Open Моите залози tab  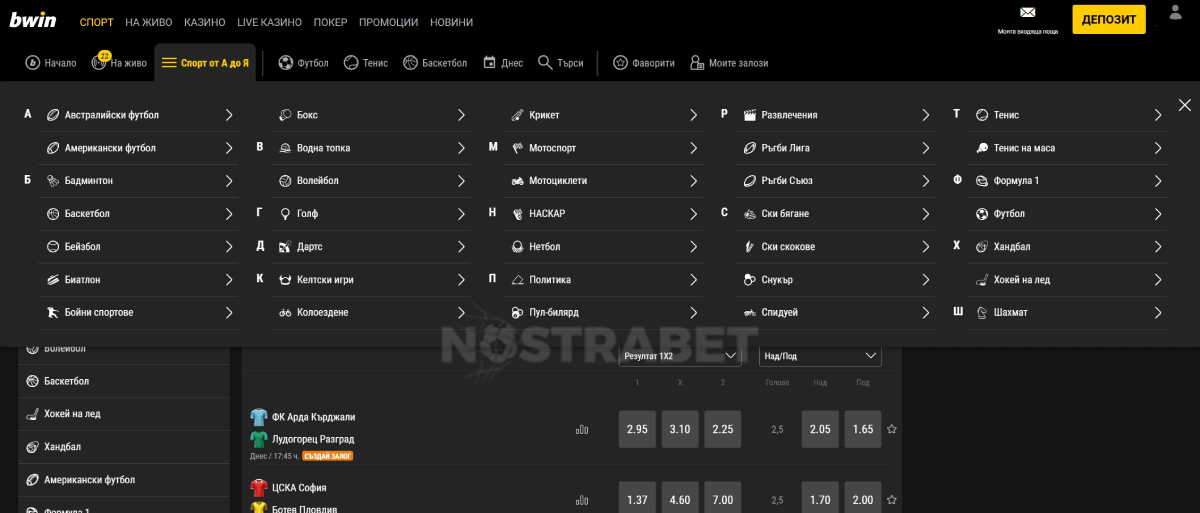coord(729,63)
